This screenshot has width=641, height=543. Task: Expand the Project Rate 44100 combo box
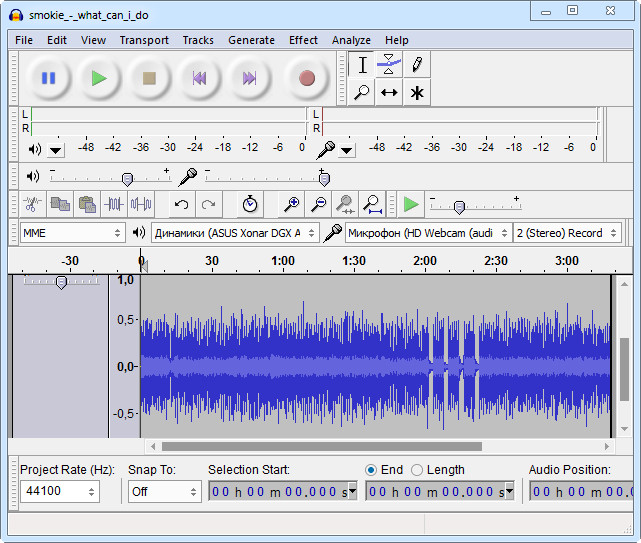click(92, 492)
